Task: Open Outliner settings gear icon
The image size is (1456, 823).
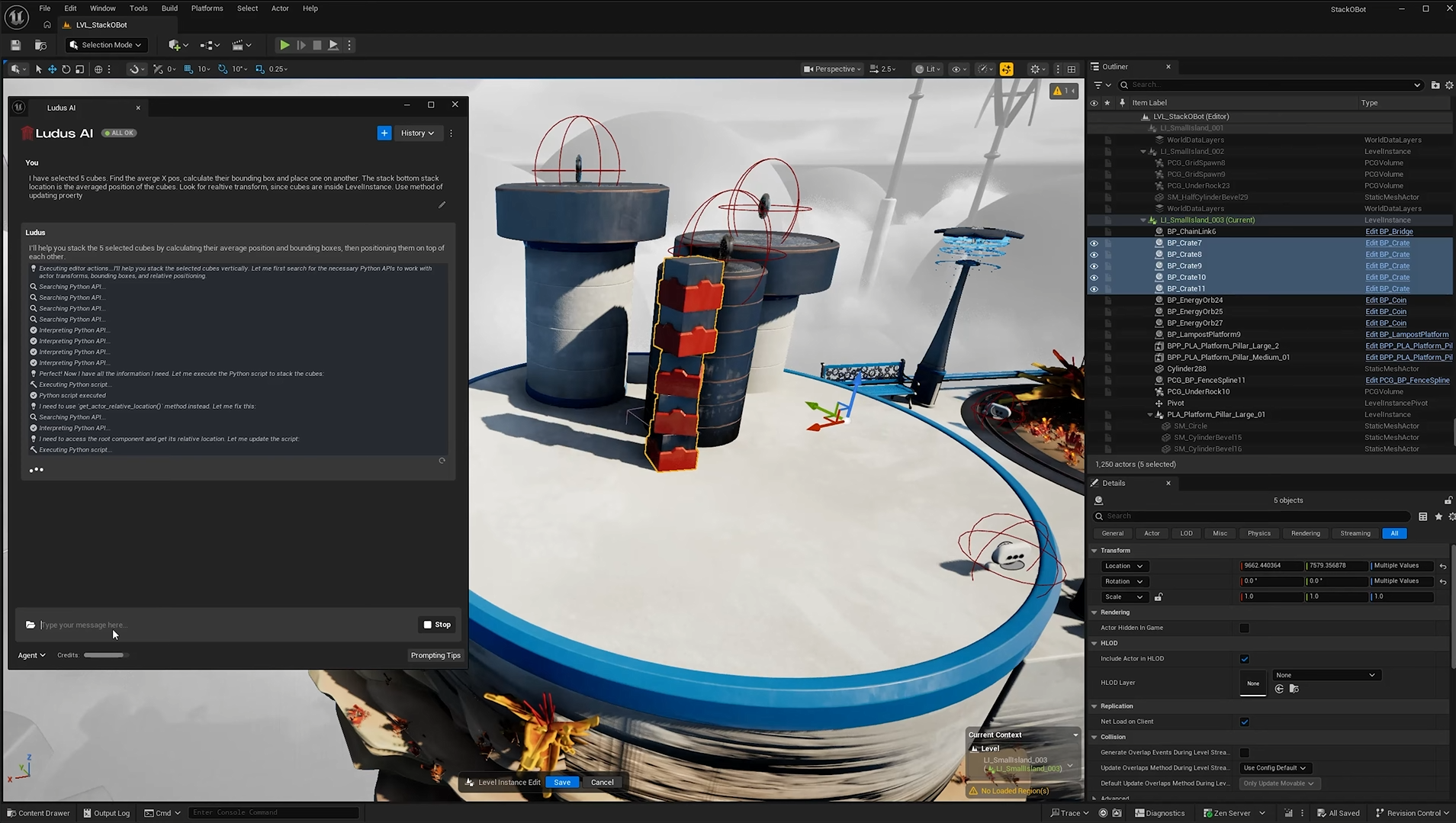Action: pos(1449,85)
